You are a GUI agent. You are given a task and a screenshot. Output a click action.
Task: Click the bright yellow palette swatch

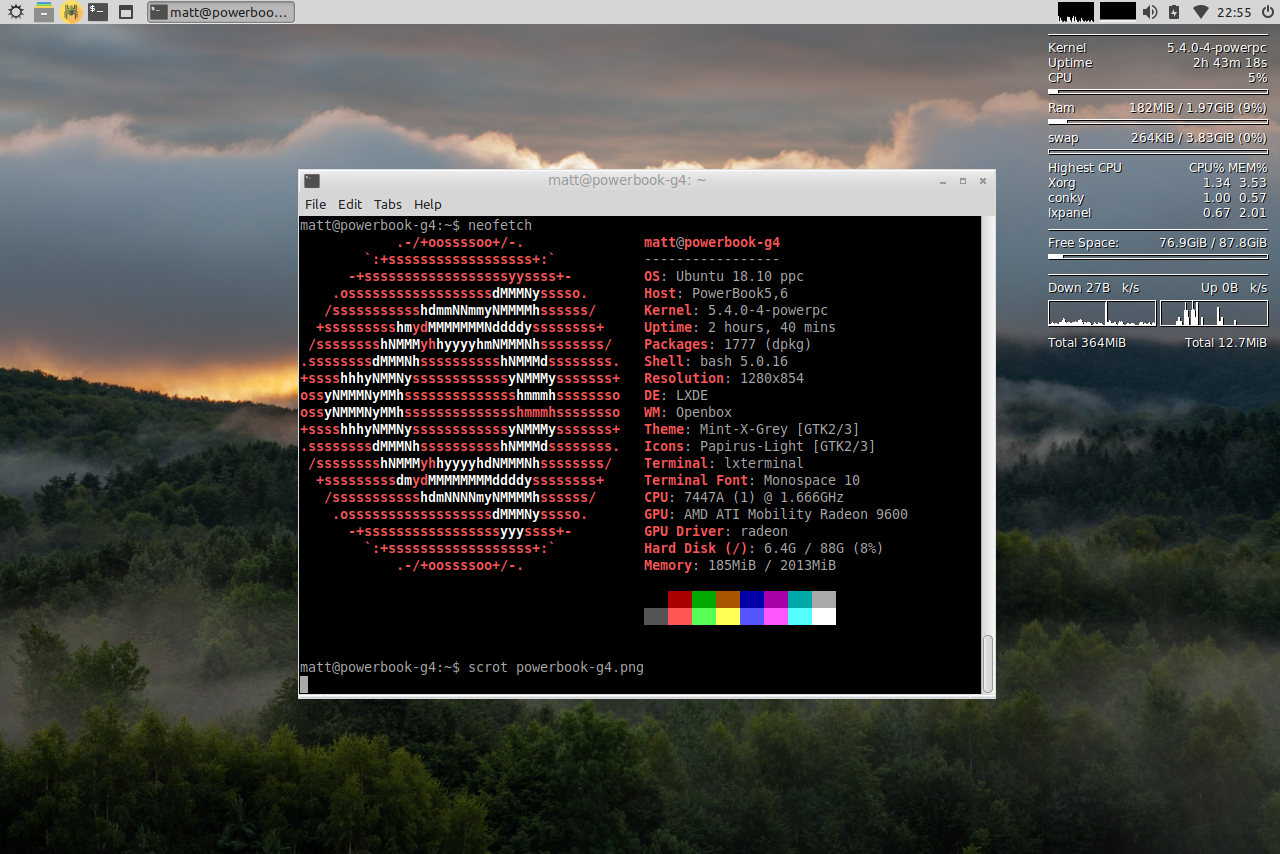click(x=728, y=616)
